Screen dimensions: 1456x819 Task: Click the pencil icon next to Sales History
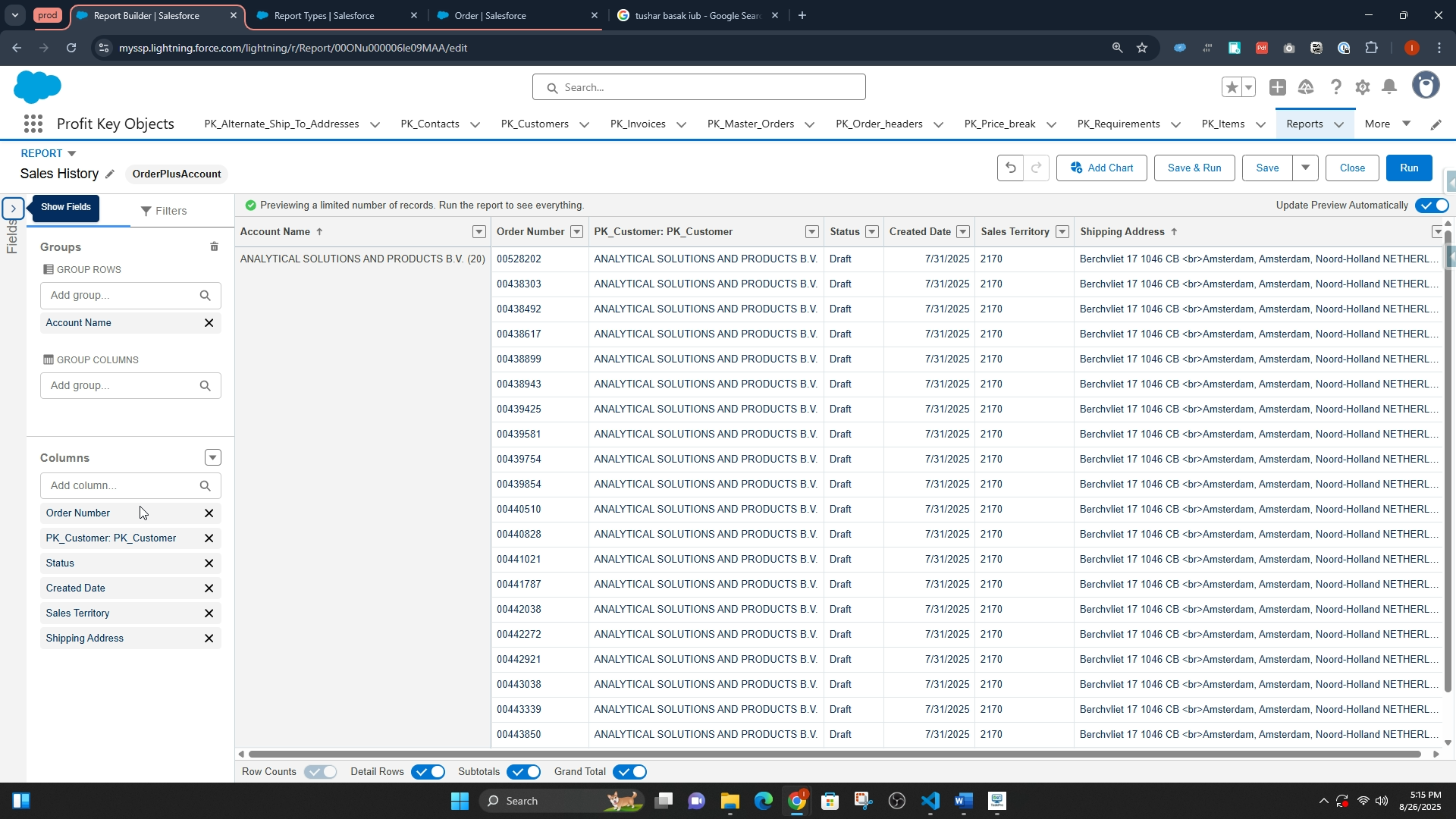pyautogui.click(x=110, y=174)
